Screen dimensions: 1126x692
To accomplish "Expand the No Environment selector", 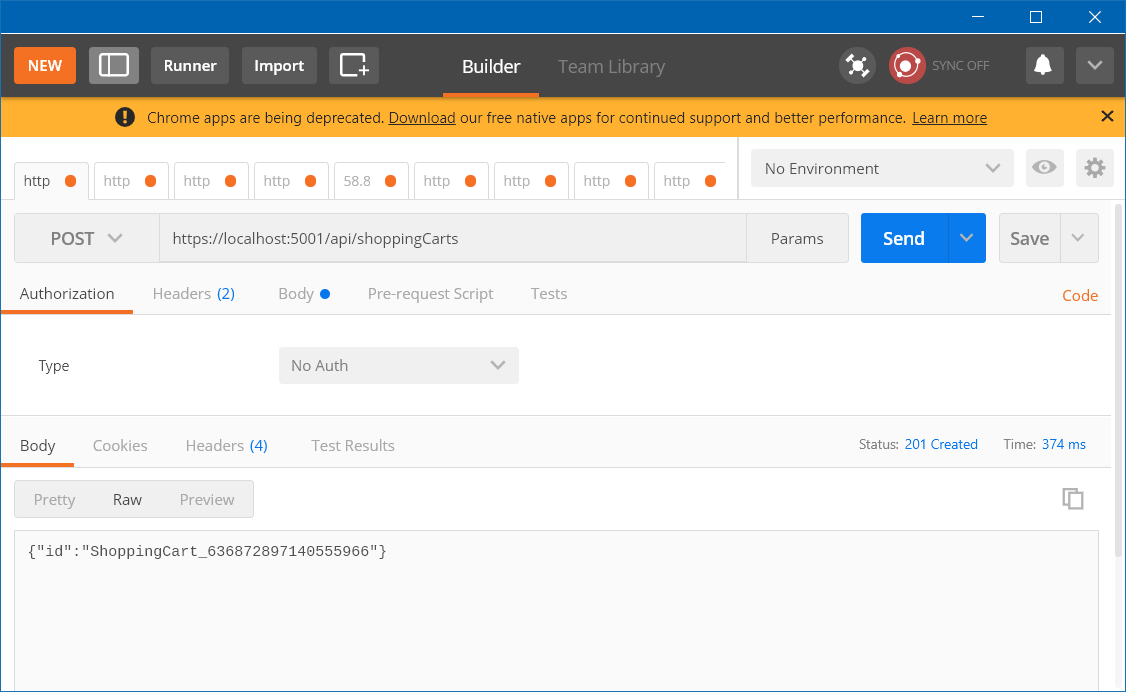I will [x=882, y=168].
